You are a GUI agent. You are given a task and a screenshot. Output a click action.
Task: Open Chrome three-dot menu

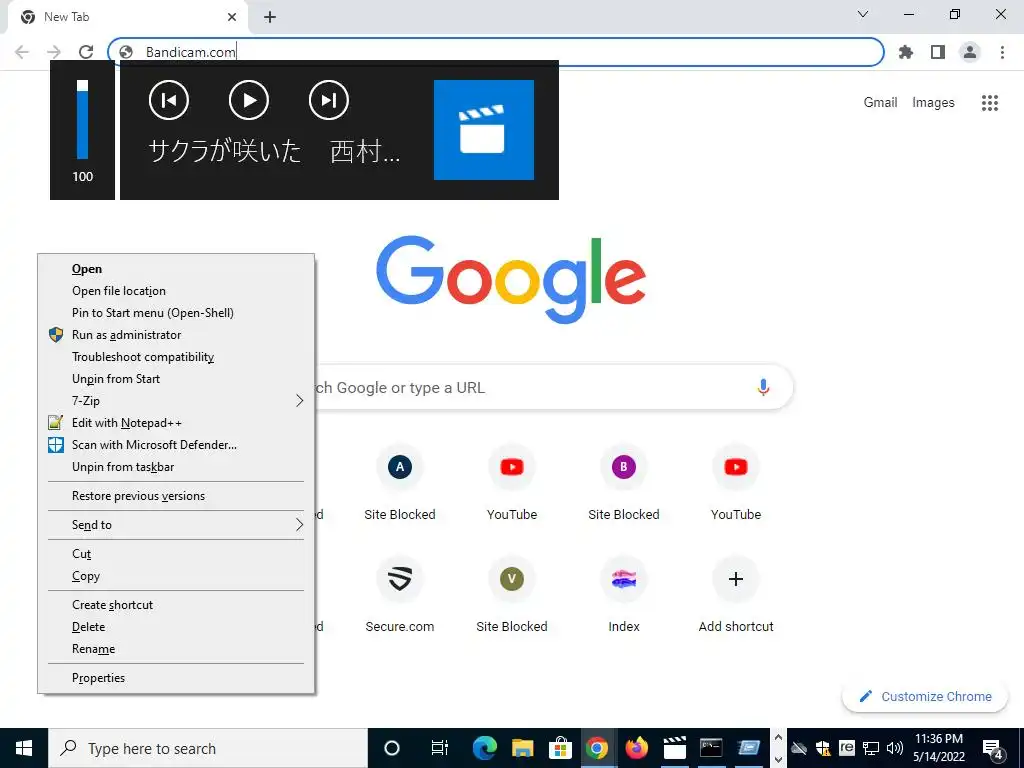1002,52
